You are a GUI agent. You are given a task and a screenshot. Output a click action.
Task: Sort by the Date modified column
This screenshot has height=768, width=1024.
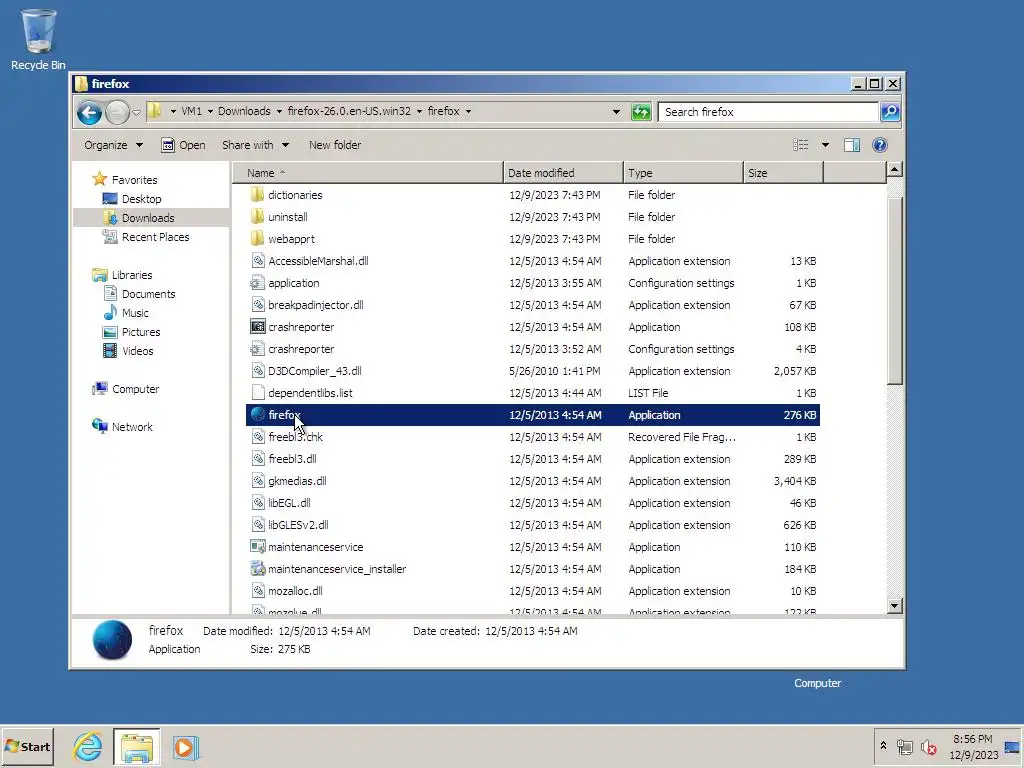pyautogui.click(x=563, y=173)
